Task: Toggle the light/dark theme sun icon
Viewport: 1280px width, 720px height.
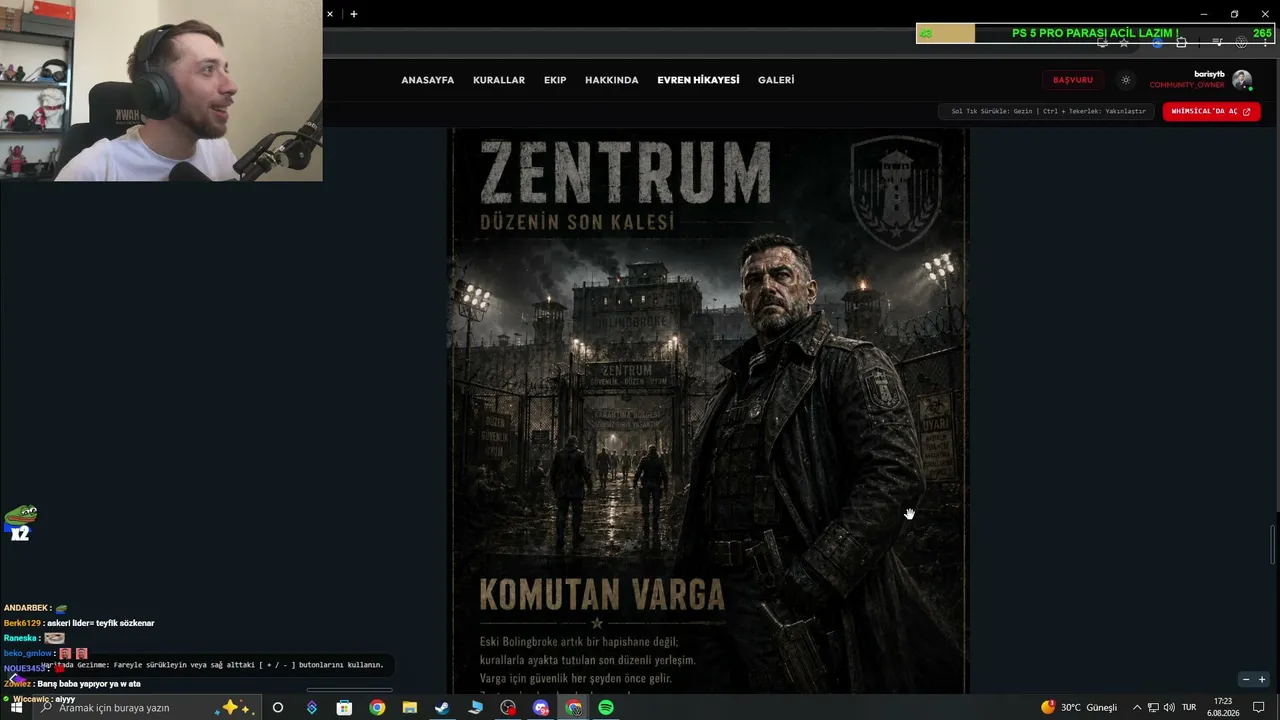Action: pyautogui.click(x=1125, y=80)
